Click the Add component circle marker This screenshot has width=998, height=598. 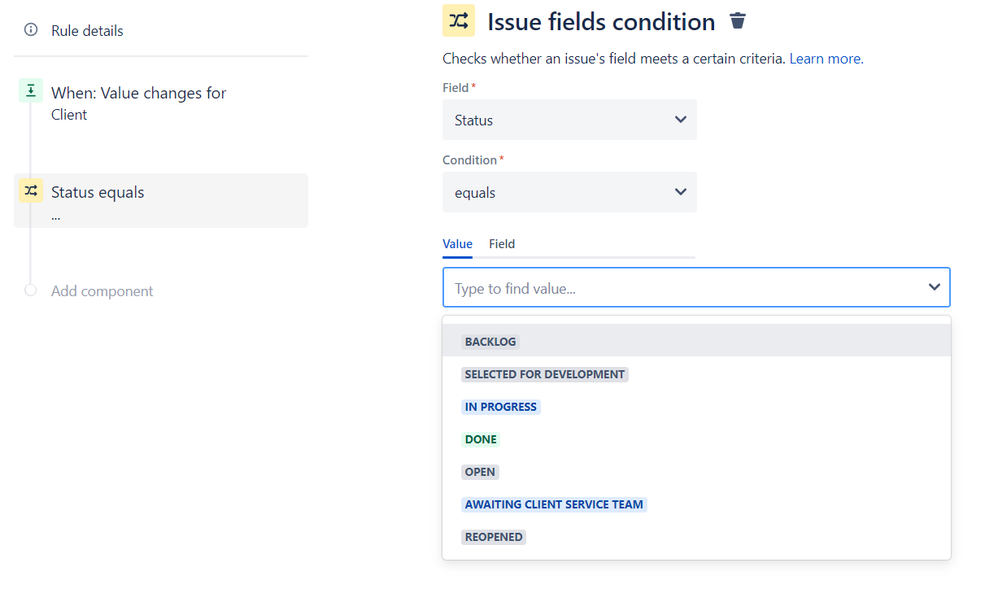coord(31,291)
